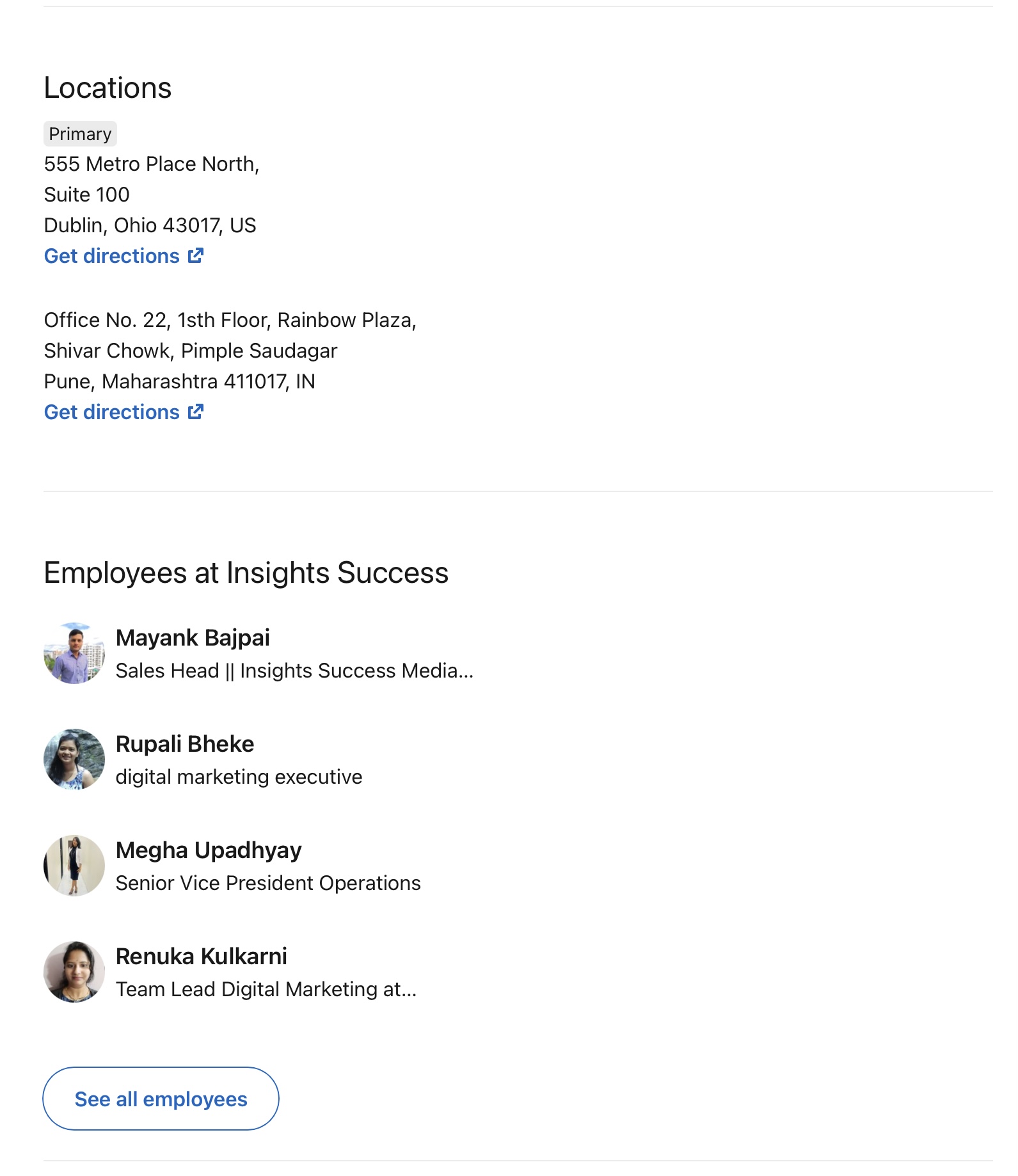Click the Team Lead Digital Marketing subtitle

pyautogui.click(x=266, y=989)
